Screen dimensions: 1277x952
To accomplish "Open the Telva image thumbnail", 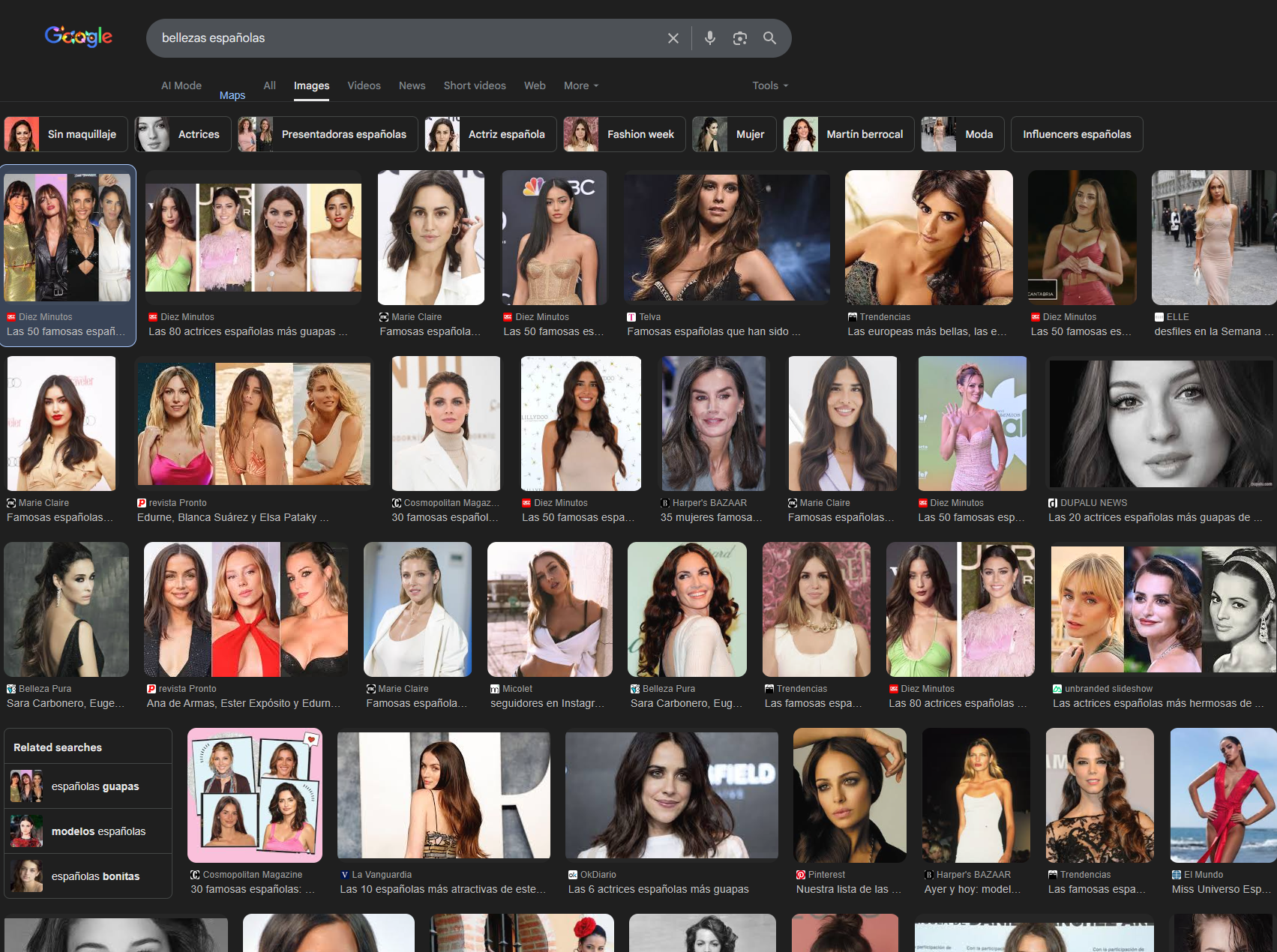I will click(x=727, y=237).
